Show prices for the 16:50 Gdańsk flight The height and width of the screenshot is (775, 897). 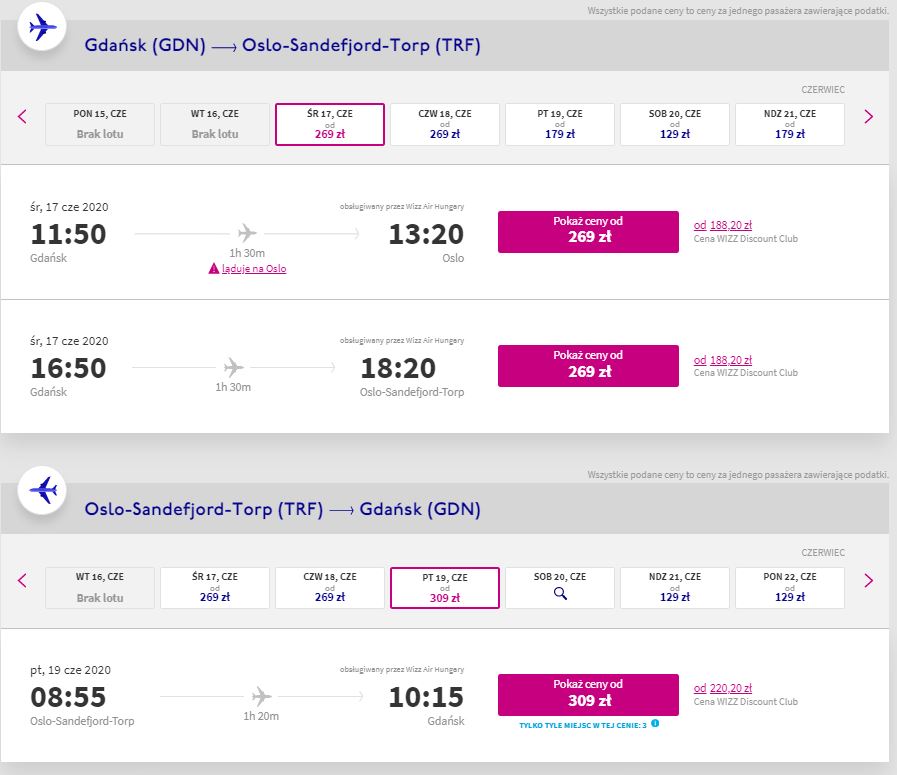click(x=588, y=366)
